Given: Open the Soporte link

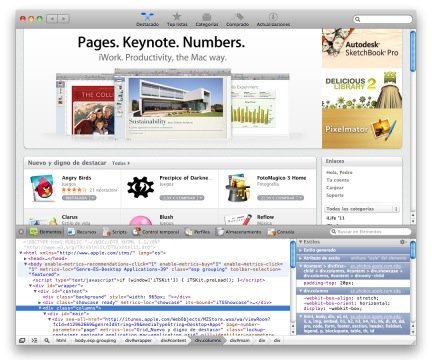Looking at the screenshot, I should [x=335, y=195].
